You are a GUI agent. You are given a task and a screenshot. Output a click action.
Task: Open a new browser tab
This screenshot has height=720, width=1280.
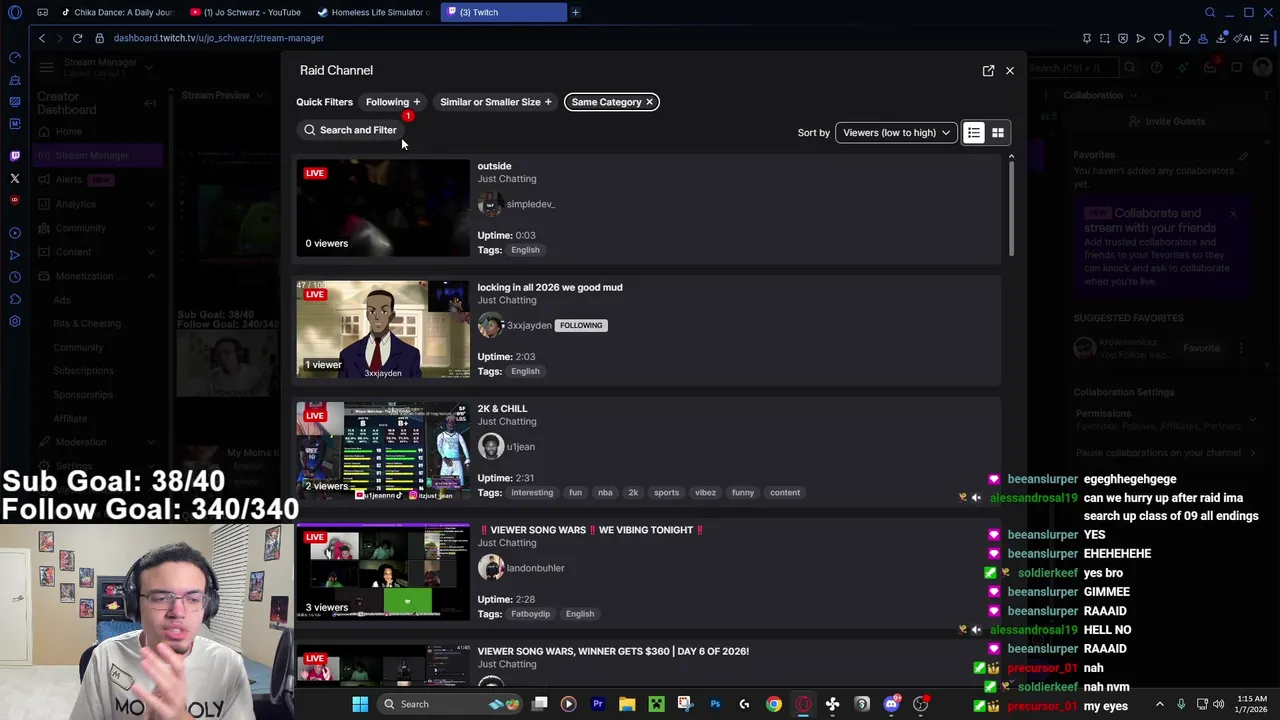coord(575,12)
